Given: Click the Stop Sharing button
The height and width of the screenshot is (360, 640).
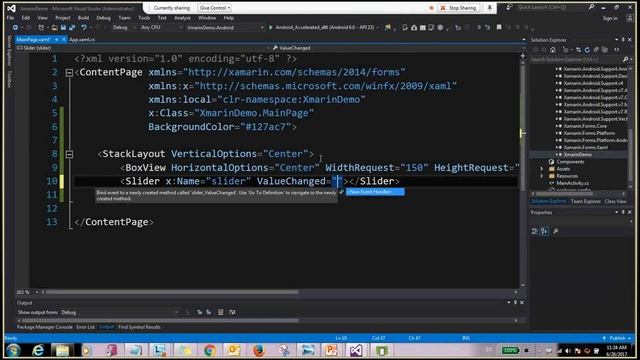Looking at the screenshot, I should 458,8.
